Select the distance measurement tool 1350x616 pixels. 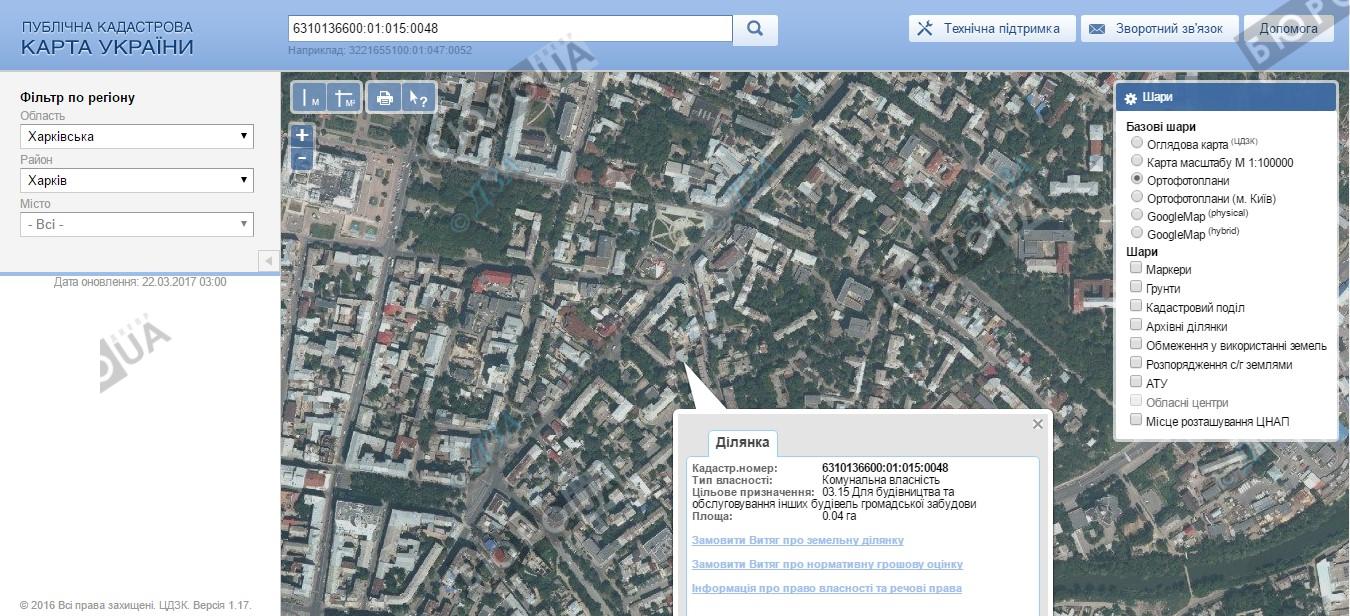(310, 98)
